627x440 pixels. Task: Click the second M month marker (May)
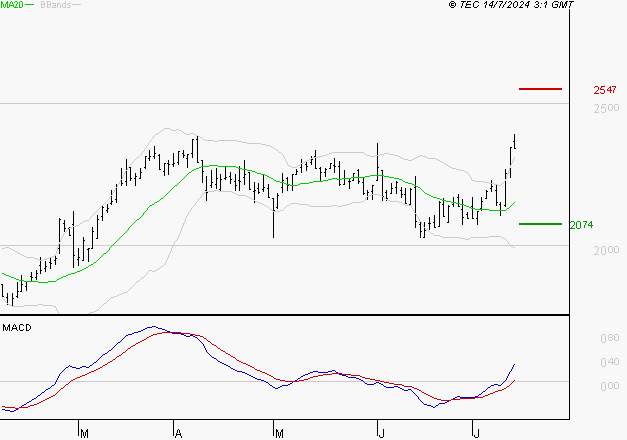(279, 434)
